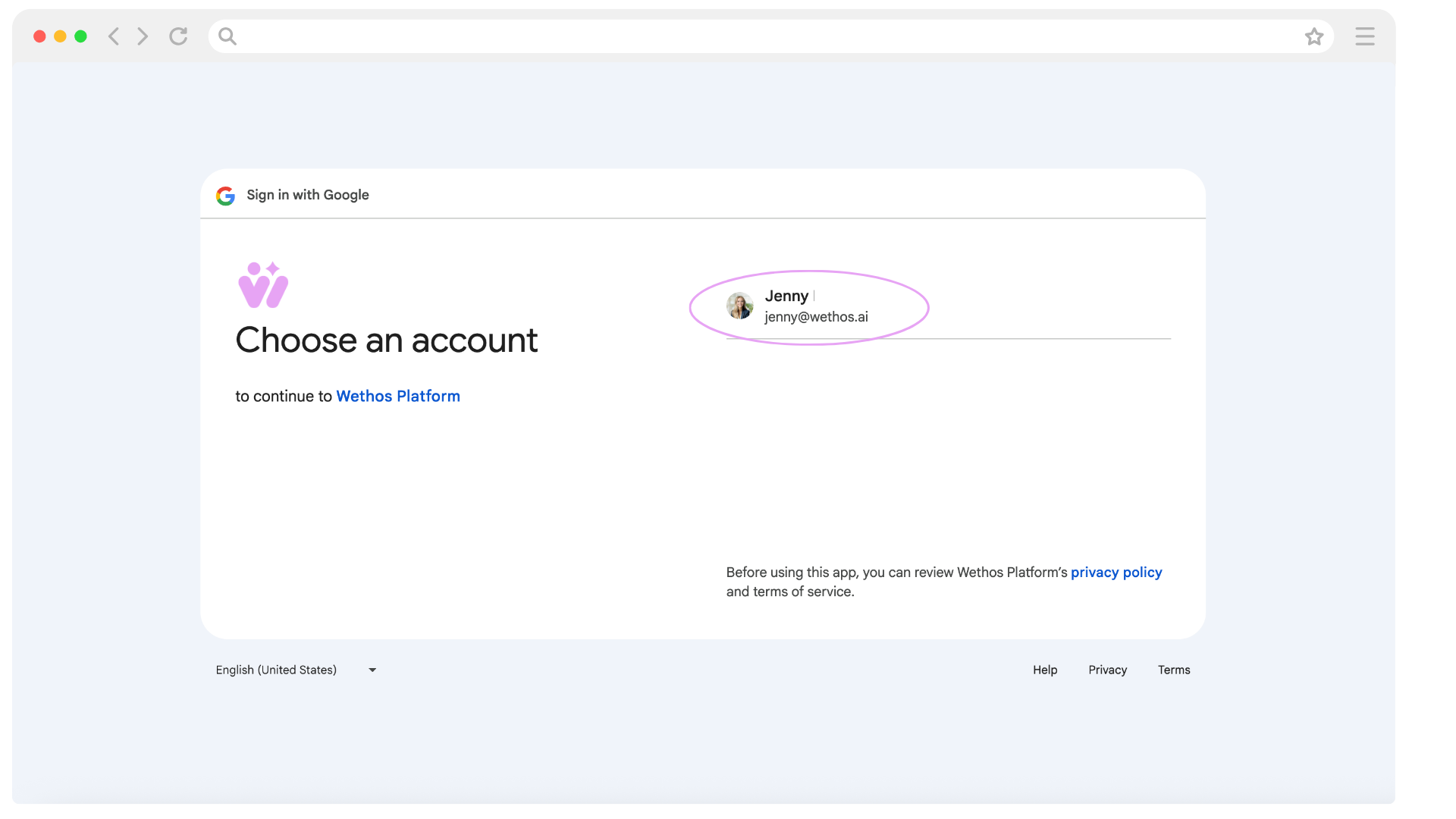Open the Terms footer link

pyautogui.click(x=1174, y=670)
